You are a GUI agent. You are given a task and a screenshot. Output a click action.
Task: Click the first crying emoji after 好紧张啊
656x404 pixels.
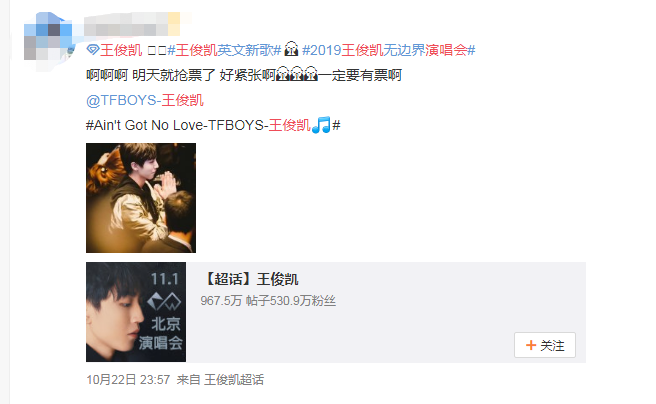(x=283, y=74)
